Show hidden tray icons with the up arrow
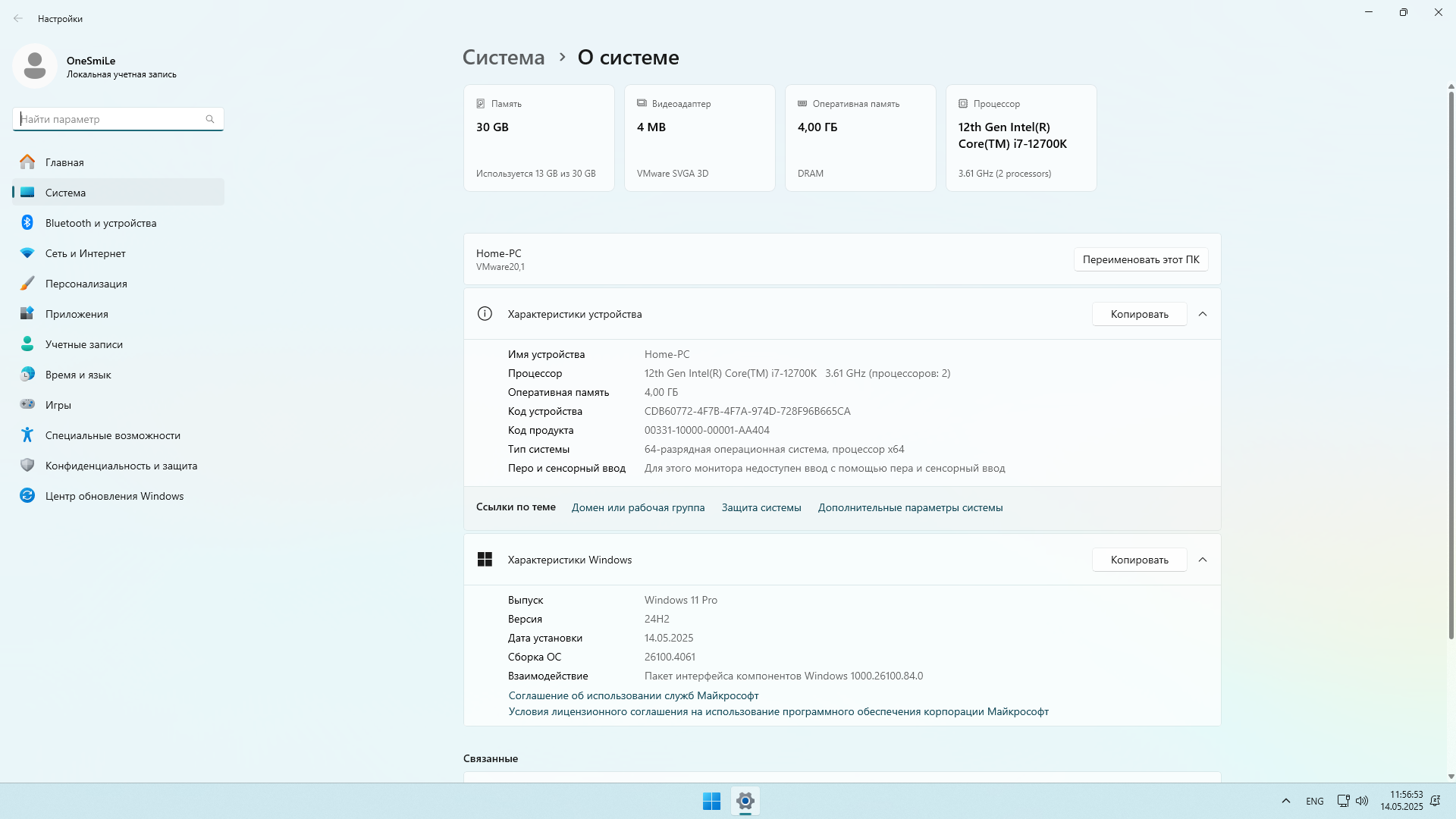The image size is (1456, 819). point(1285,801)
